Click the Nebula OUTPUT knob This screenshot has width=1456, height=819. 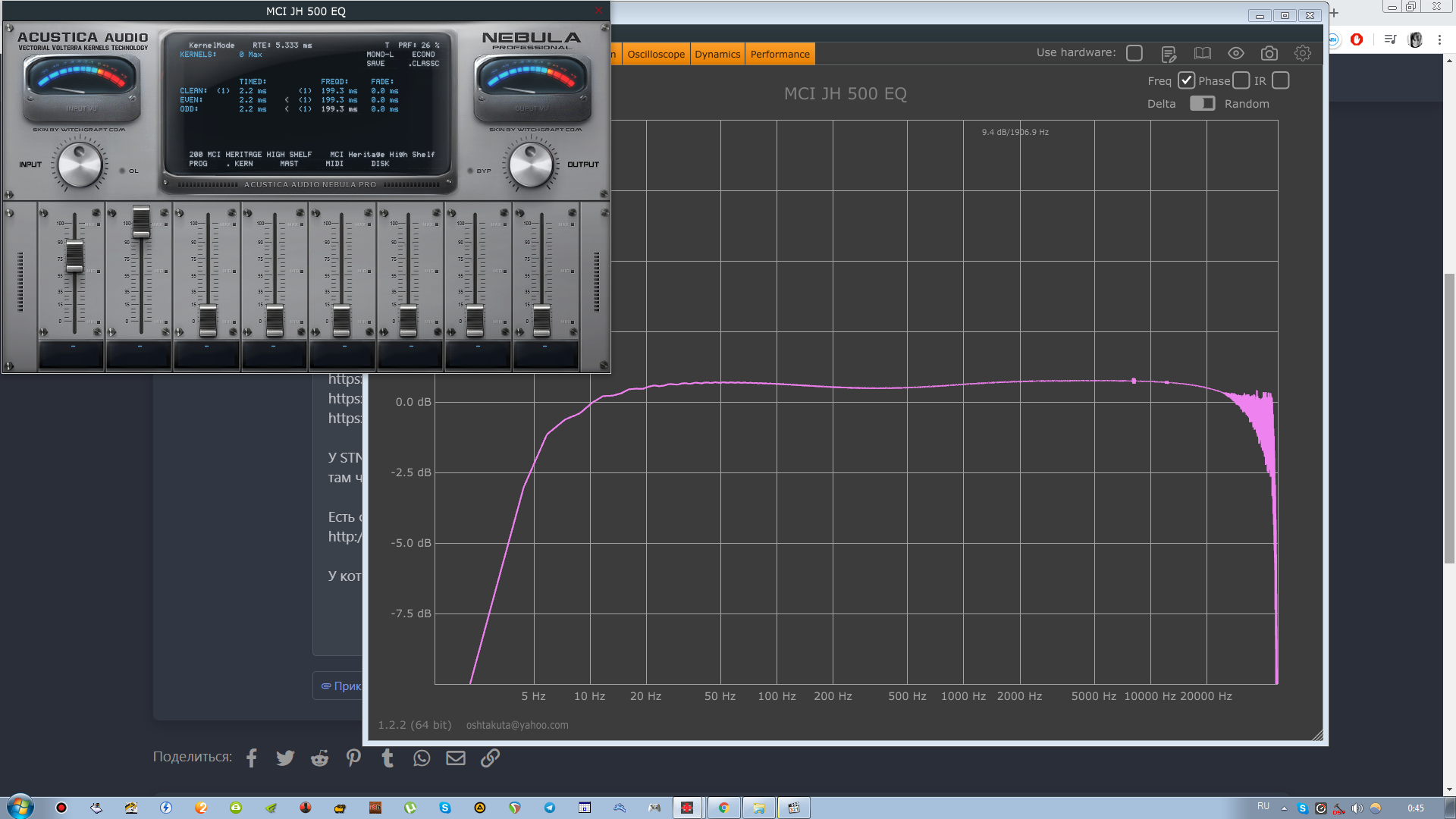coord(531,165)
